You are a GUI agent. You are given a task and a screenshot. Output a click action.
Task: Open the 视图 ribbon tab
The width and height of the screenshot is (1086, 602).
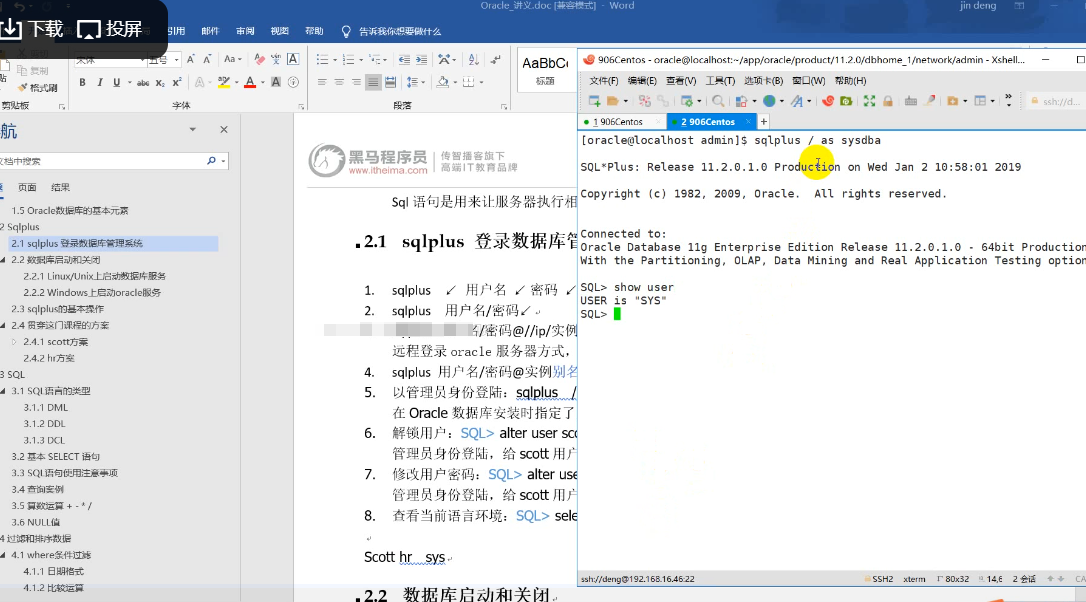pos(280,31)
